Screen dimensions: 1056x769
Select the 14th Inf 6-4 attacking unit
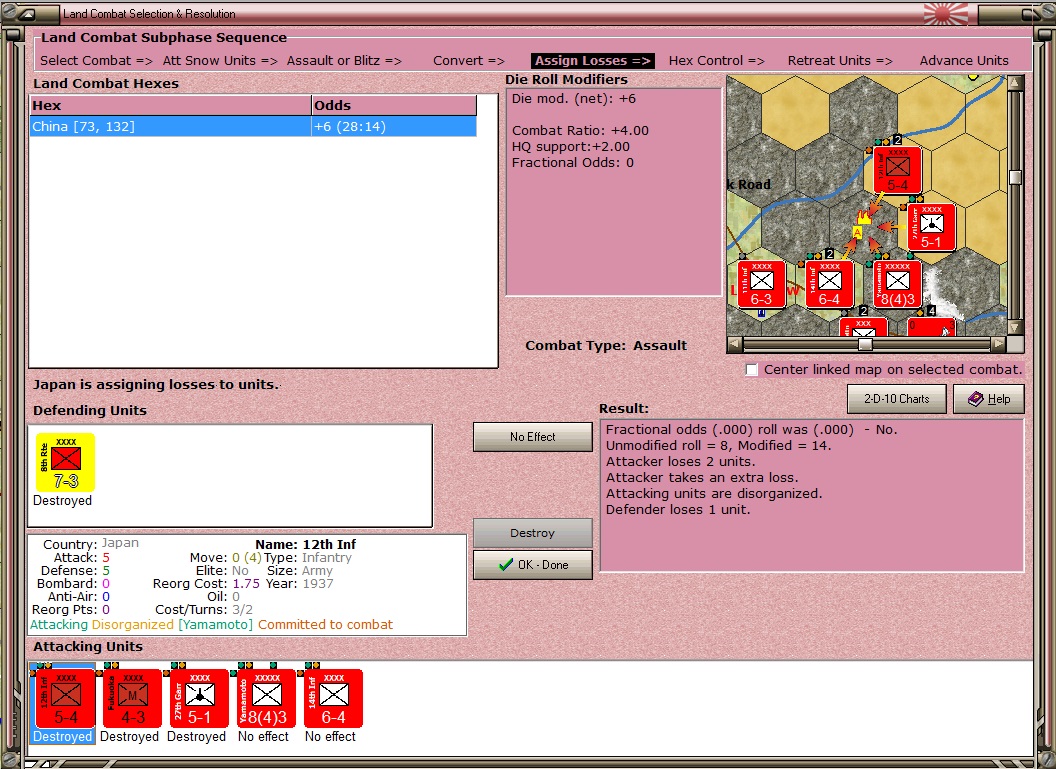(333, 698)
